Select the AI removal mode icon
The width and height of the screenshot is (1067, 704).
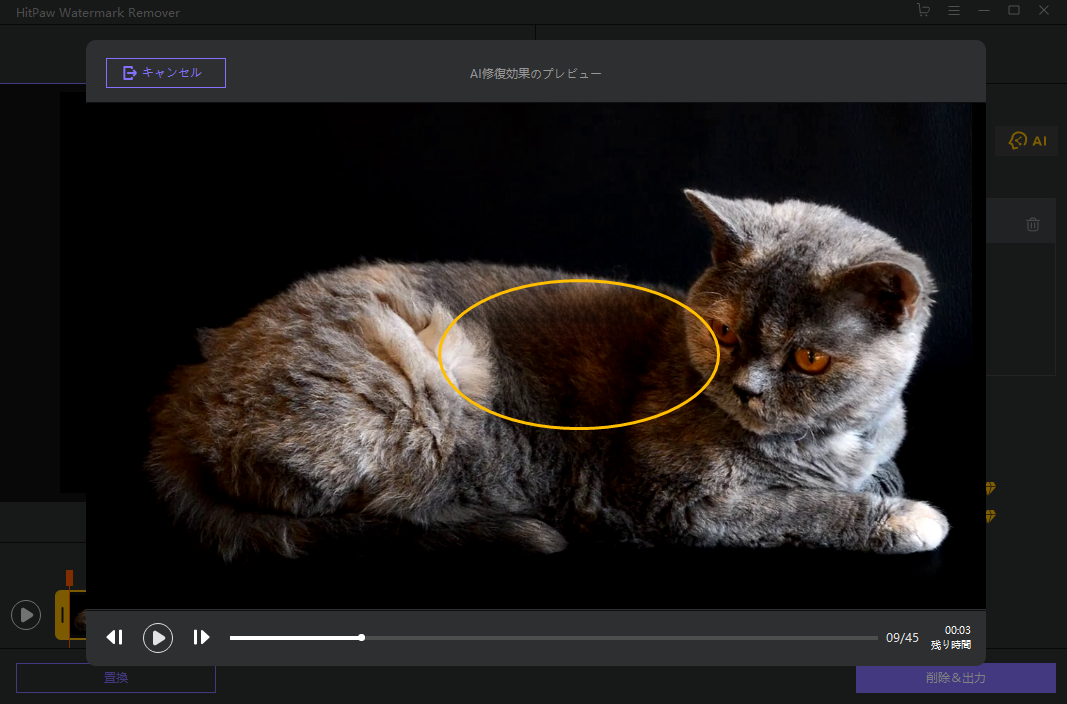click(x=1027, y=141)
